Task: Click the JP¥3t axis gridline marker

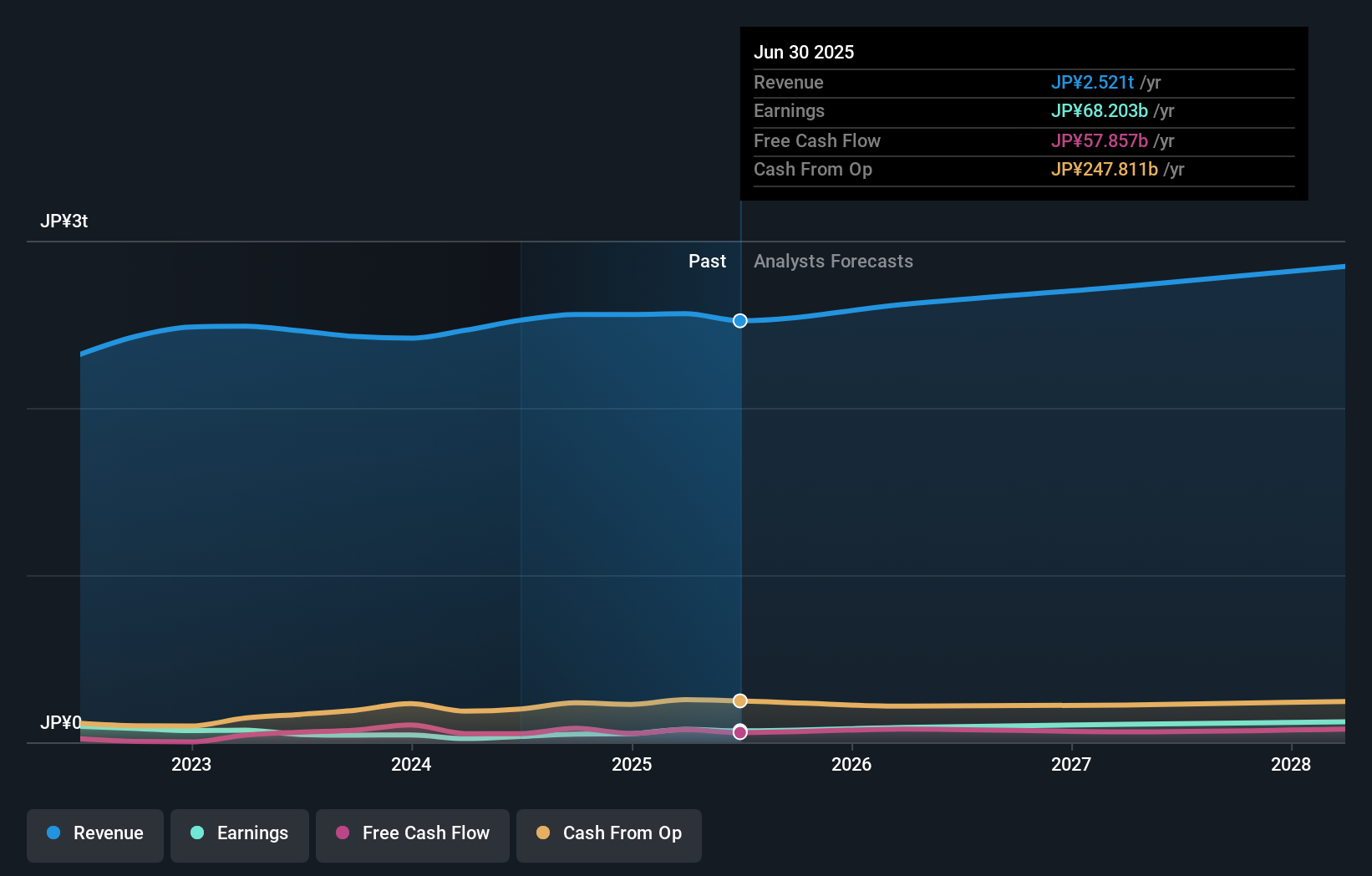Action: [x=65, y=221]
